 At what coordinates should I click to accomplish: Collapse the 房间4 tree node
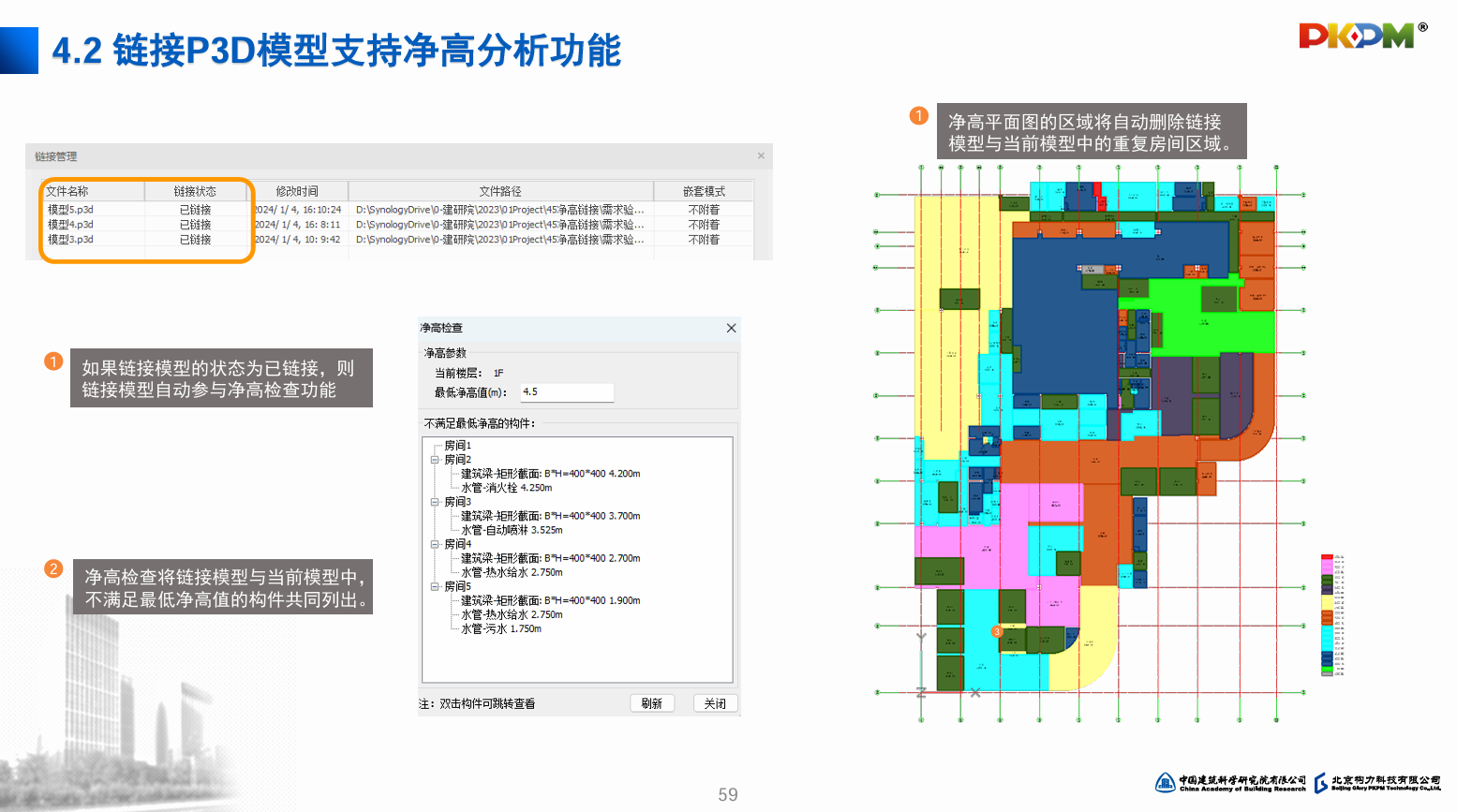pyautogui.click(x=435, y=544)
